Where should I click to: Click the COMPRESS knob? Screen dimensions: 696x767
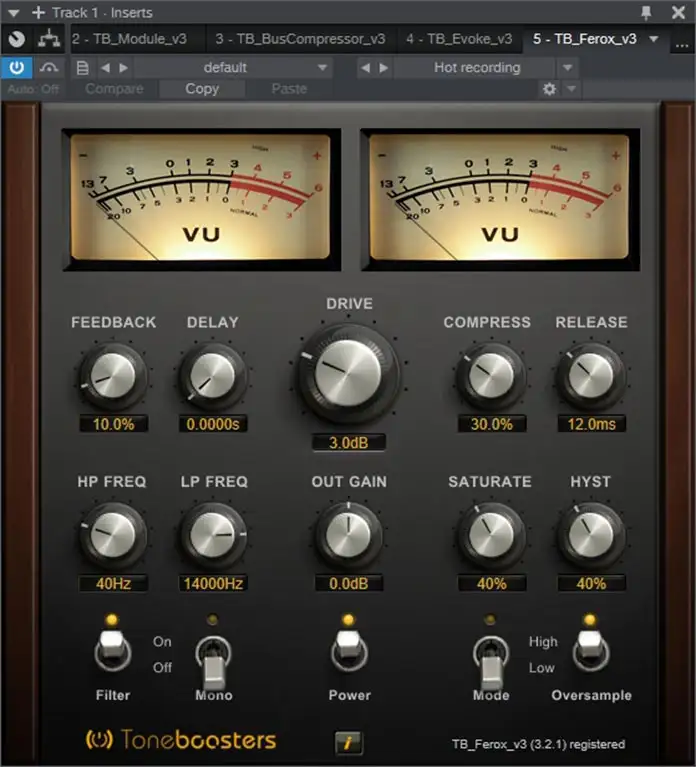point(491,376)
